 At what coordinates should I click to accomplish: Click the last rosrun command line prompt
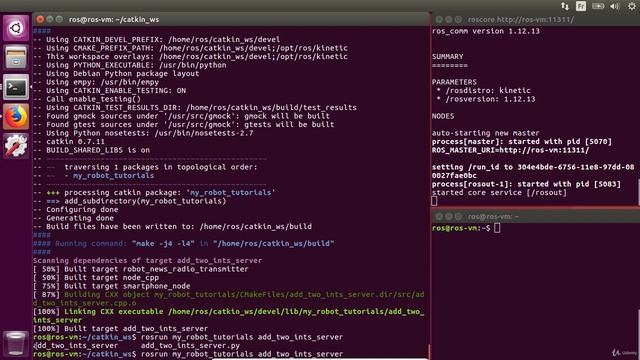[x=188, y=354]
